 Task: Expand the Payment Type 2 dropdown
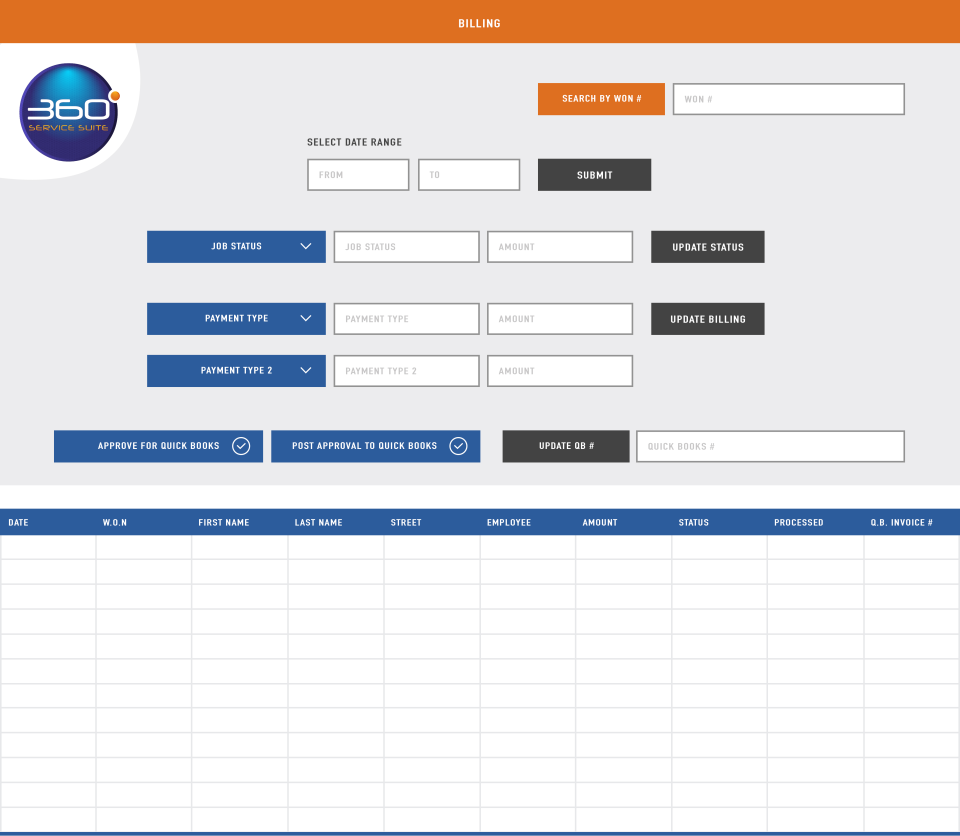236,370
